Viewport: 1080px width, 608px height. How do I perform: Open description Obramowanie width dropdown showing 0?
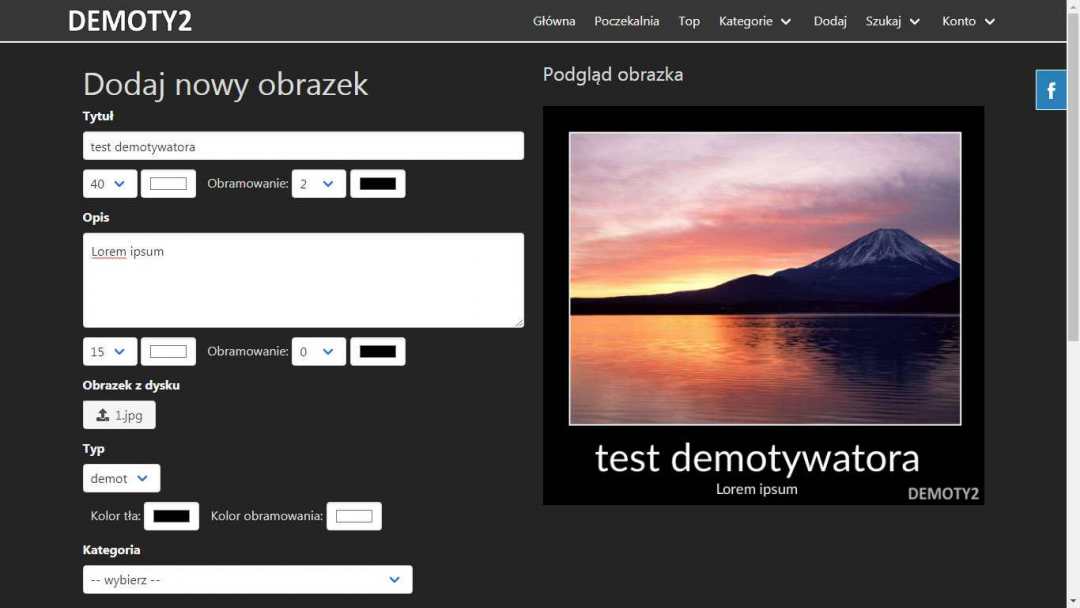click(x=319, y=352)
